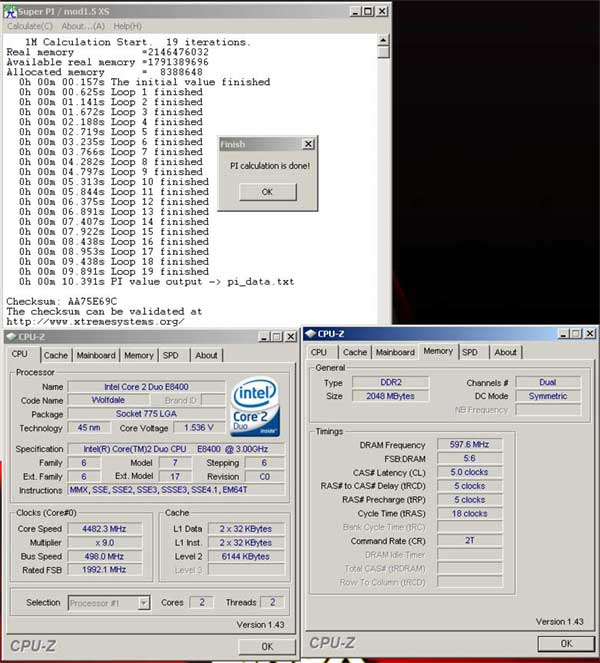Click the memory Type value DDR2
Image resolution: width=600 pixels, height=663 pixels.
pos(391,382)
